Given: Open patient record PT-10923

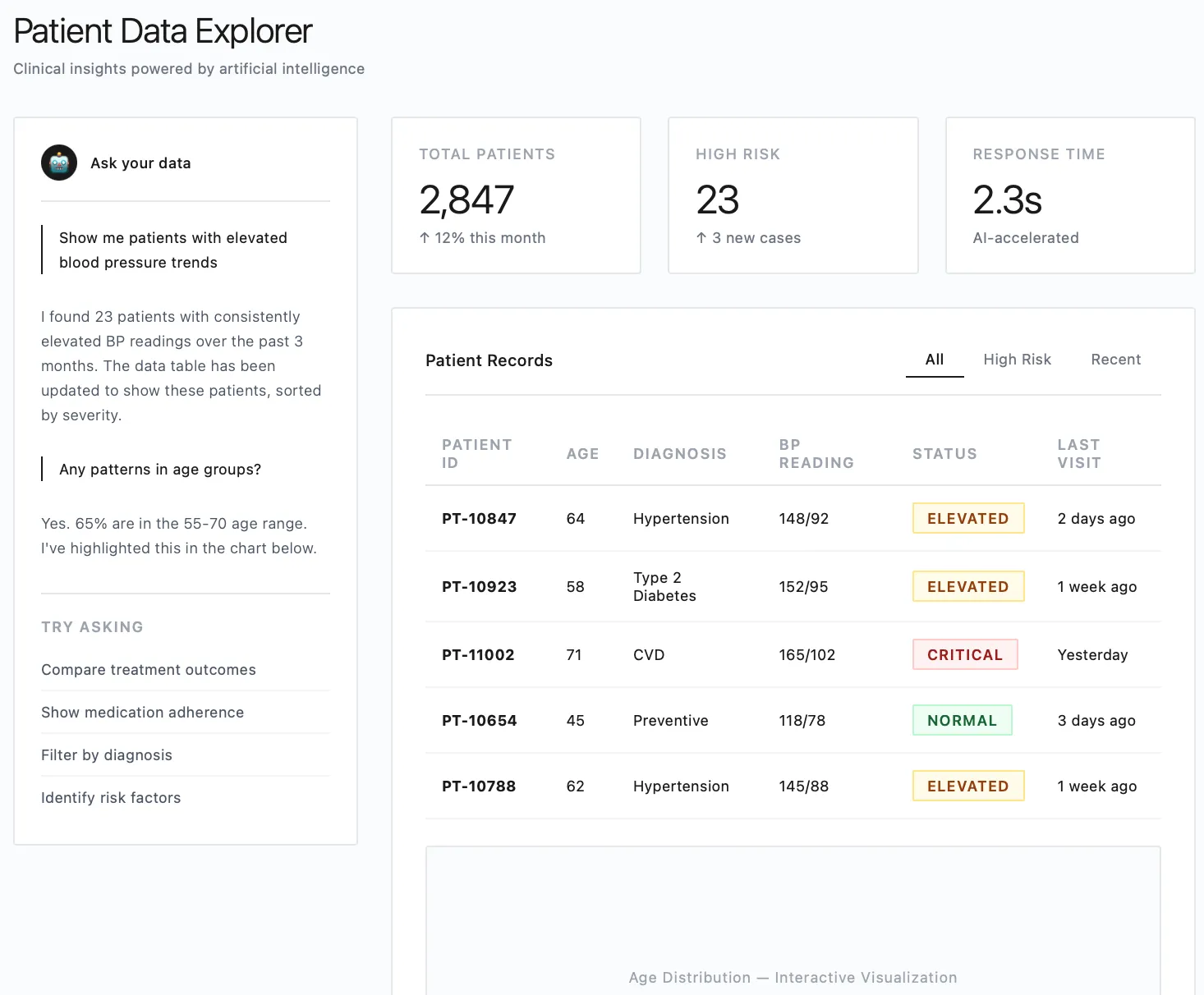Looking at the screenshot, I should tap(479, 587).
